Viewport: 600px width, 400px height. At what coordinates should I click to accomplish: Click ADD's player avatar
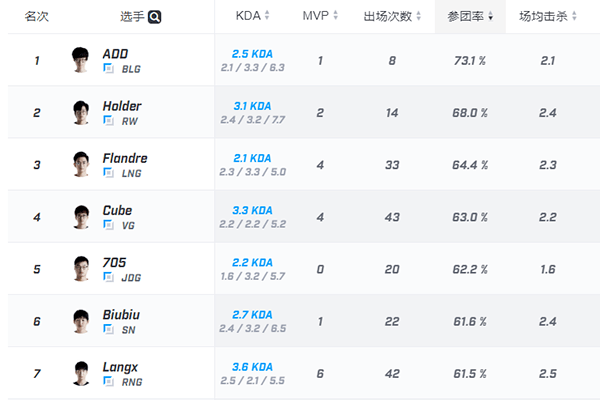point(82,60)
